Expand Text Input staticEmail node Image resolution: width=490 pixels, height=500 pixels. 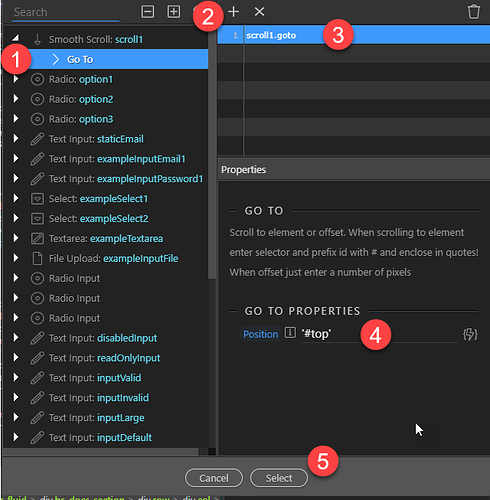[x=15, y=139]
